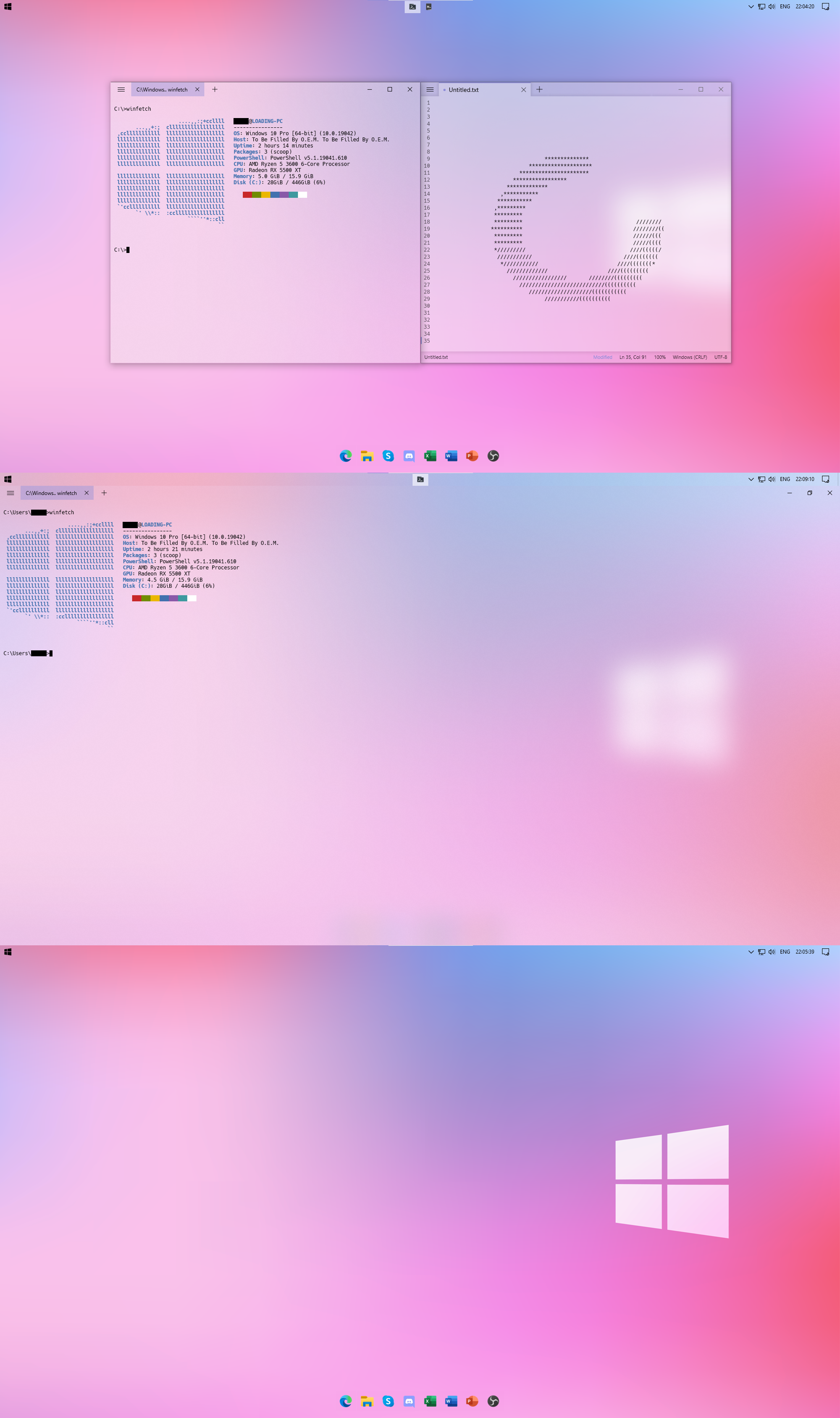Screen dimensions: 840x1418
Task: Click the UTF-8 encoding status entry
Action: (x=721, y=357)
